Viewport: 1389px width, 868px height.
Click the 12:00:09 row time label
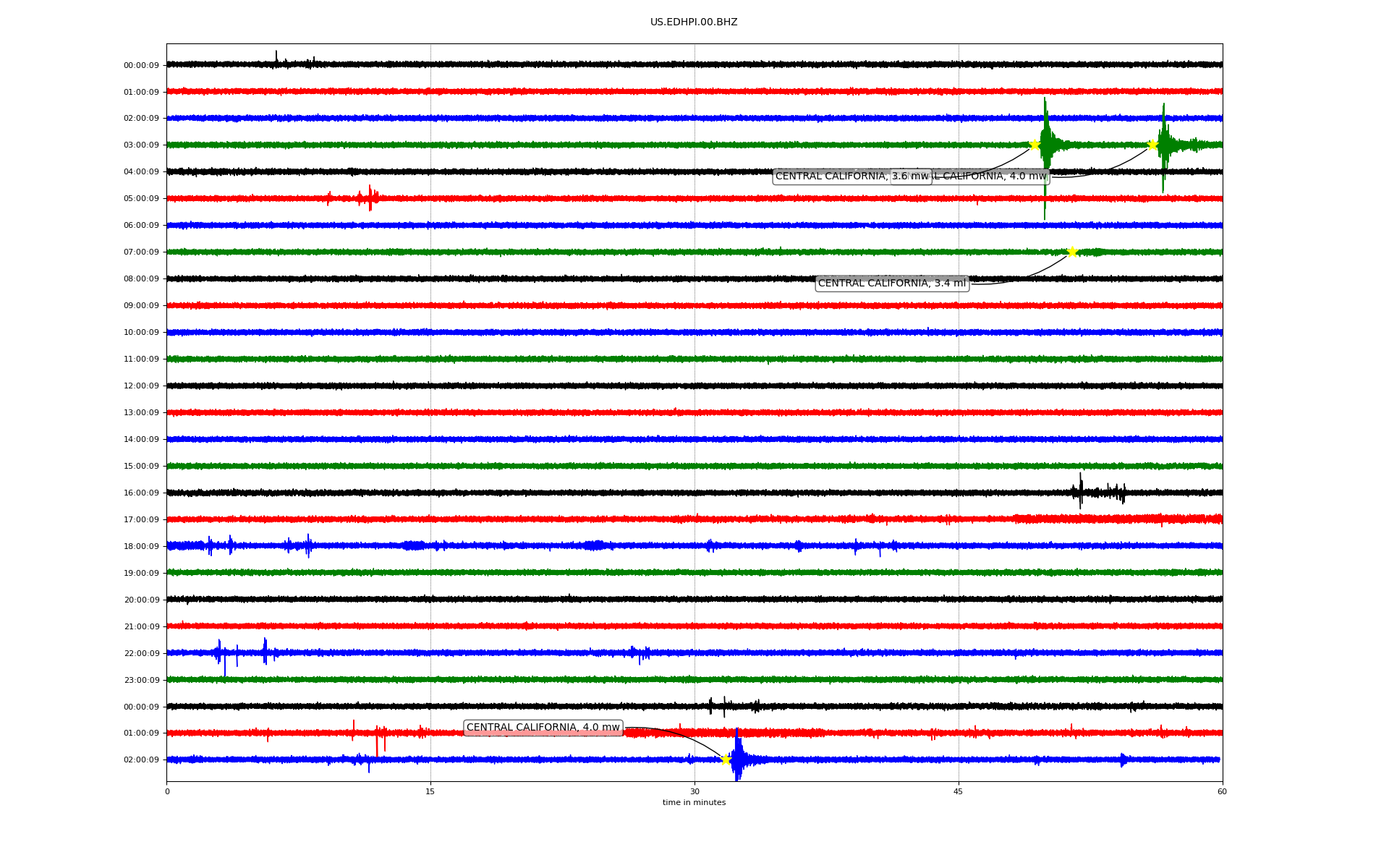click(141, 386)
